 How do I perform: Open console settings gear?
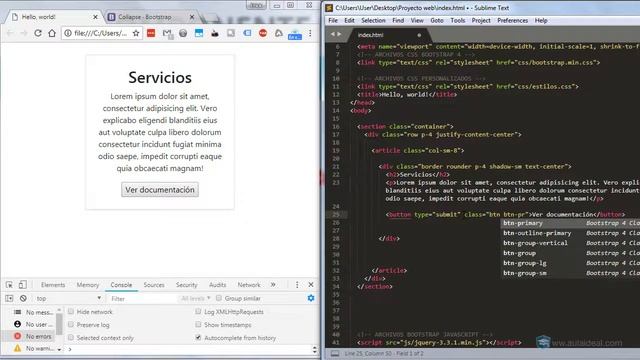(x=311, y=298)
